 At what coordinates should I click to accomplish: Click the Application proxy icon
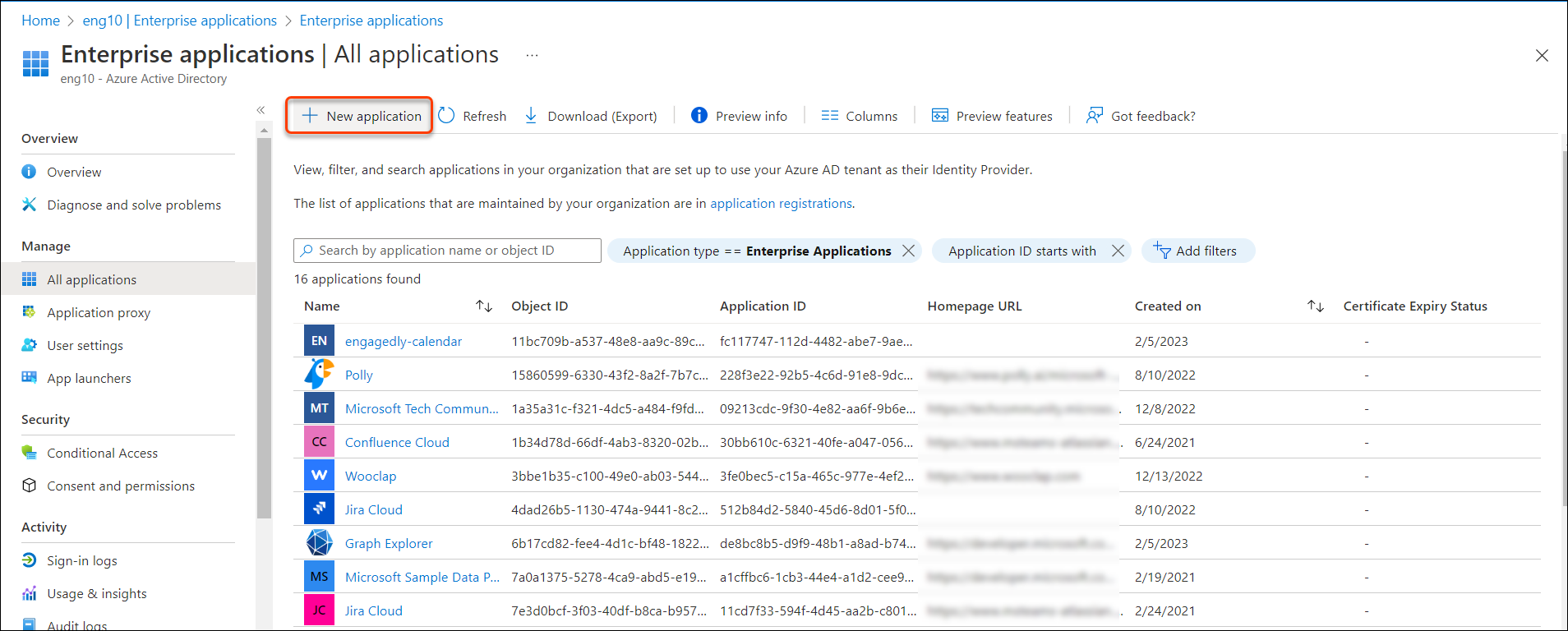[x=29, y=312]
